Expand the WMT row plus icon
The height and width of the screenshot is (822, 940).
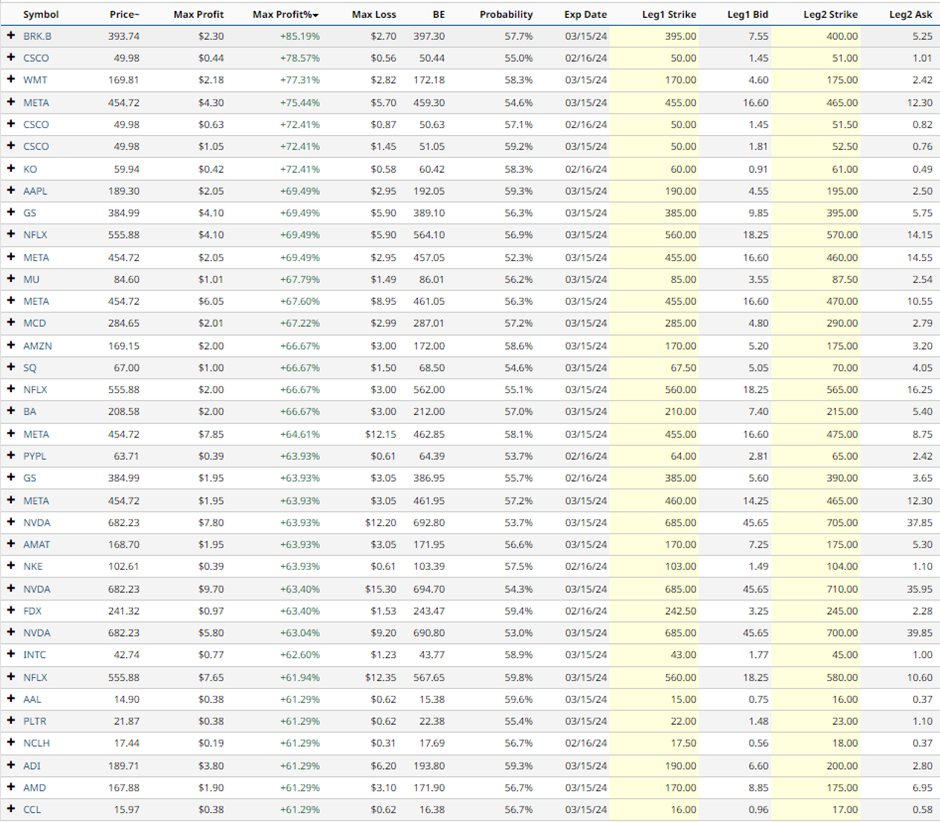click(11, 80)
